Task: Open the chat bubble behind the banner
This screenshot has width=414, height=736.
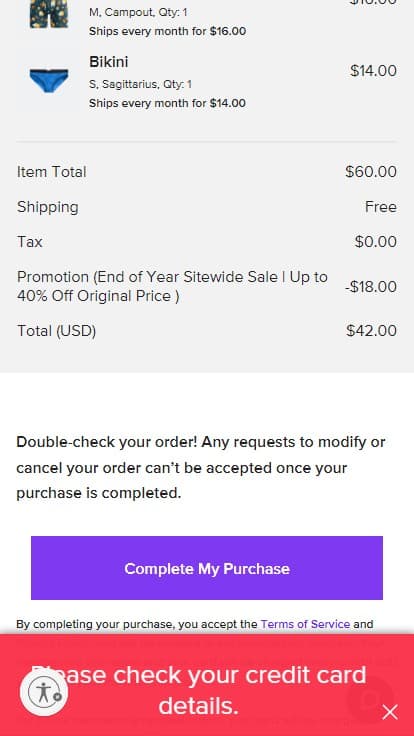Action: pos(370,699)
